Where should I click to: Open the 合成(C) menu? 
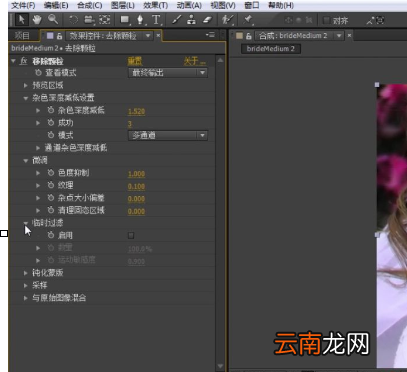pos(89,5)
